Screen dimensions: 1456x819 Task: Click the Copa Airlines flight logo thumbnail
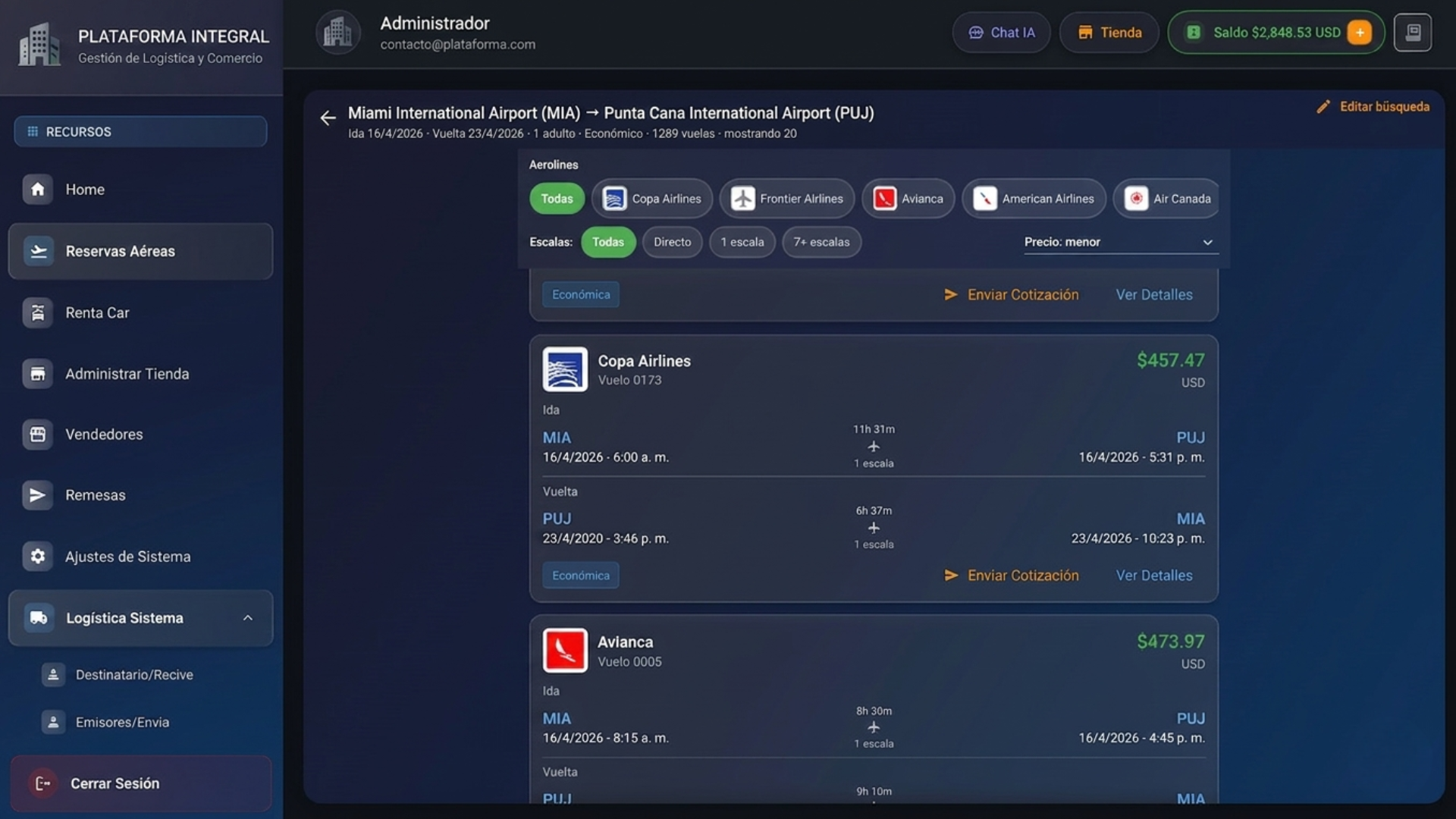coord(565,369)
